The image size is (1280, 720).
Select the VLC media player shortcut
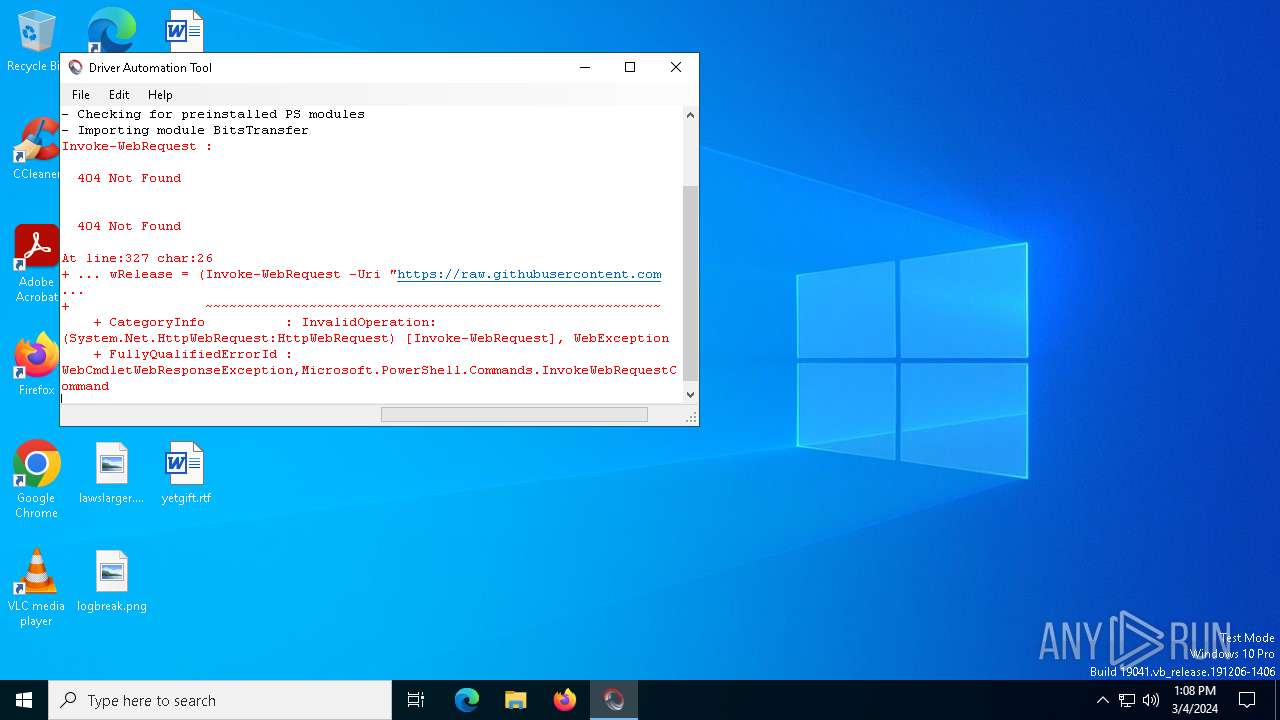pos(36,588)
